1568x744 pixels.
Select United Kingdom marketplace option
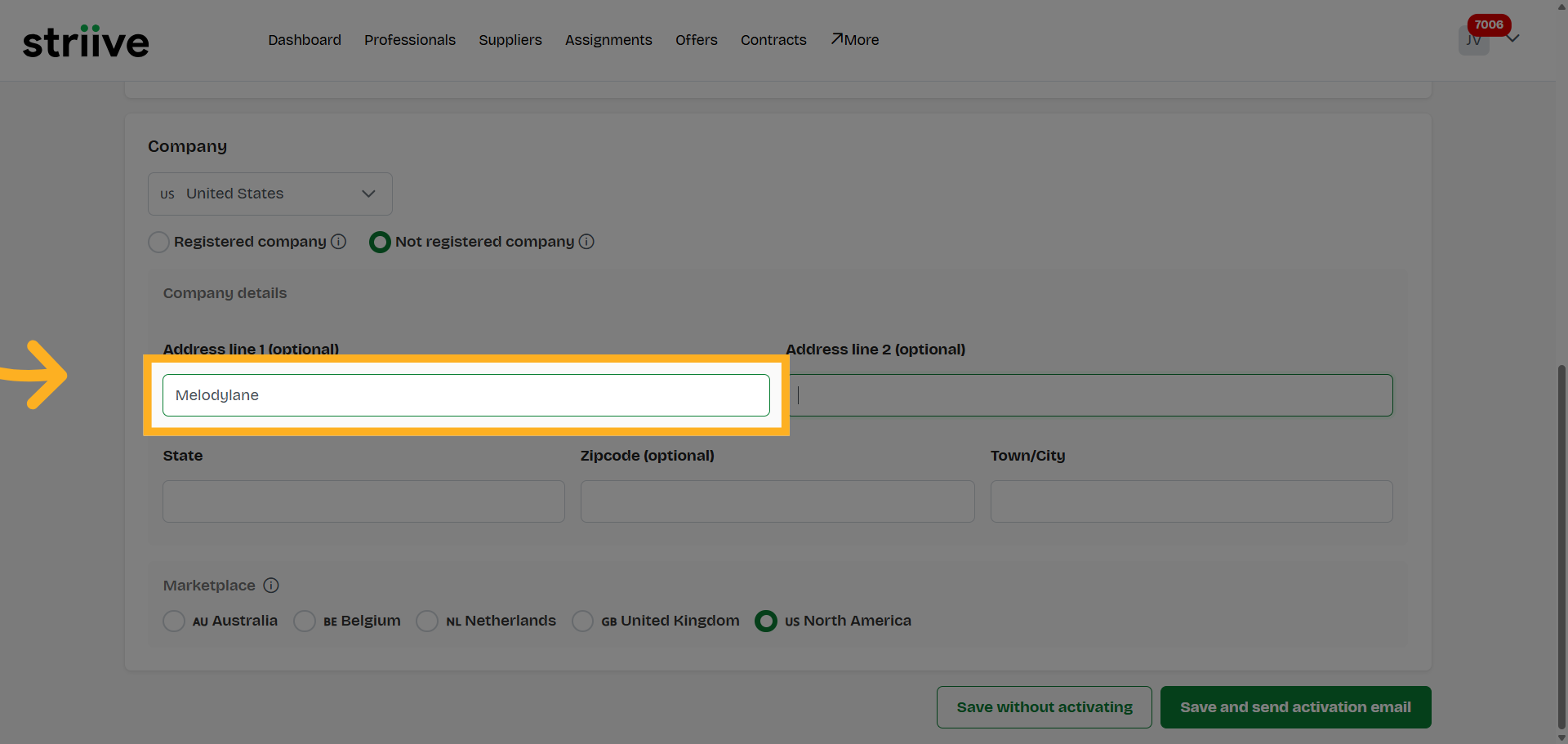[583, 621]
